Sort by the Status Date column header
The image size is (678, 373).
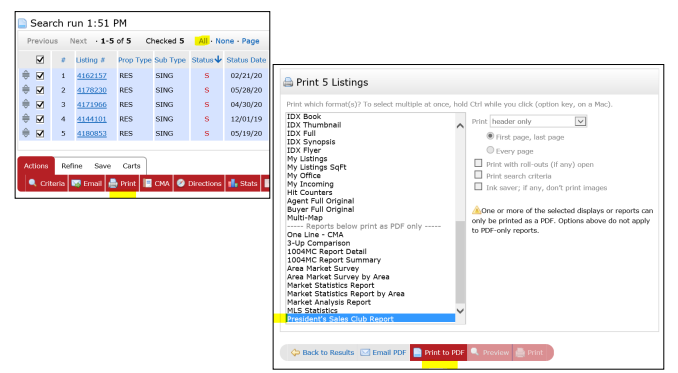point(246,60)
